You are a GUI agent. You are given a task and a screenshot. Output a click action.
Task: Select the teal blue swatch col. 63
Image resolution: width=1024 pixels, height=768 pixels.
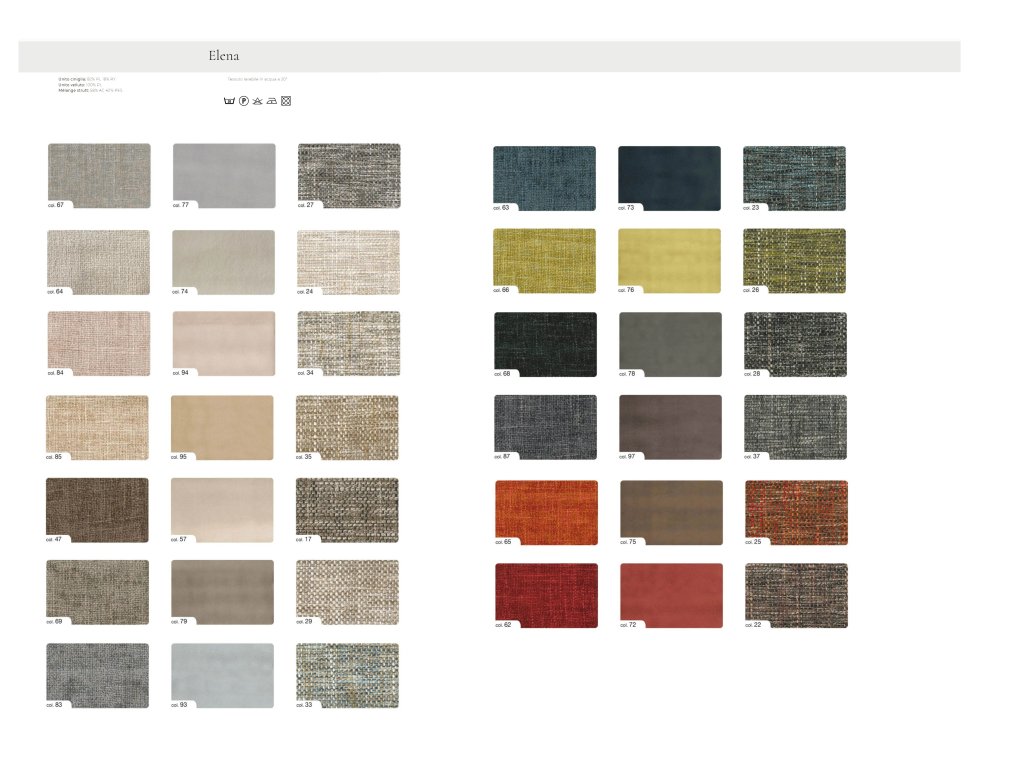544,178
